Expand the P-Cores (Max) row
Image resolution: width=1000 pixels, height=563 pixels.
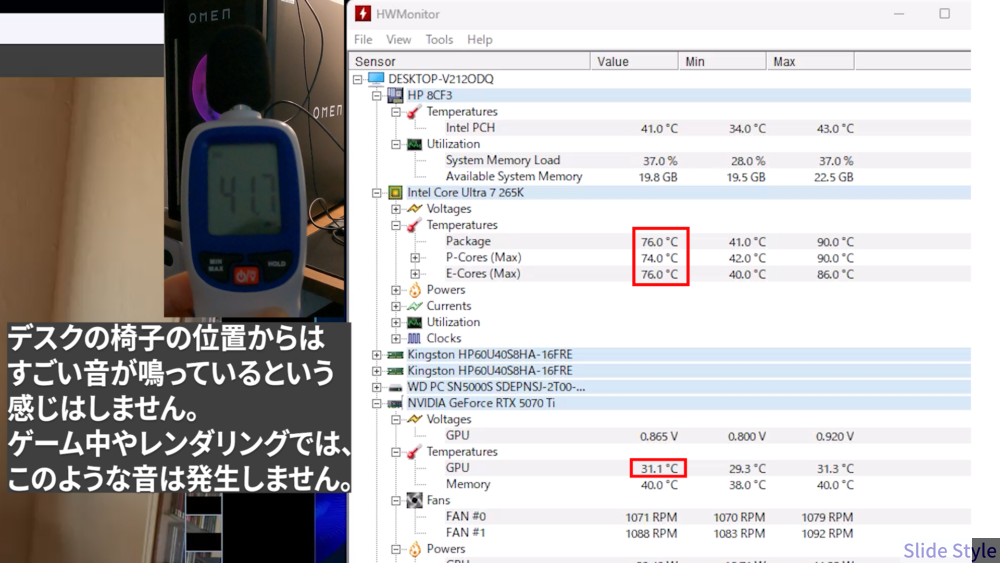[415, 258]
